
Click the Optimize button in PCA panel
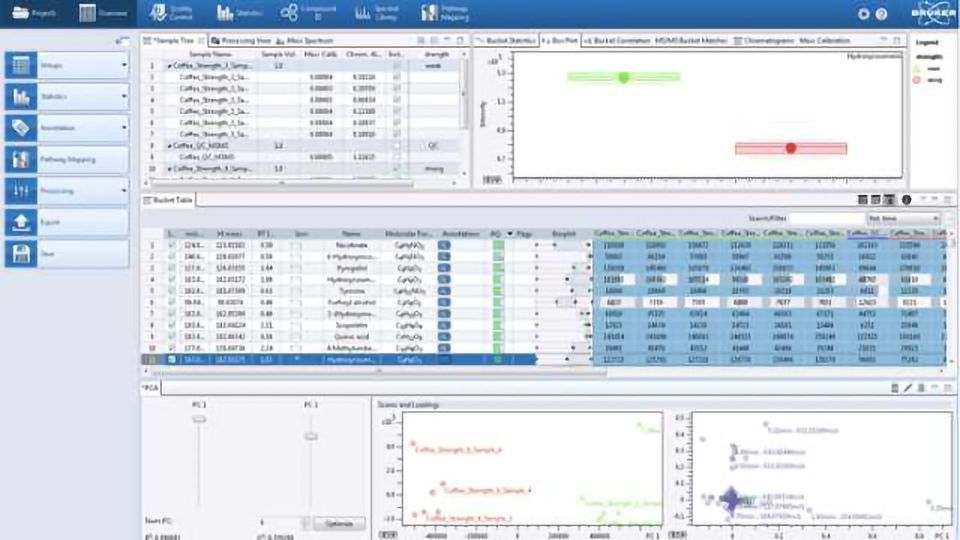point(339,523)
